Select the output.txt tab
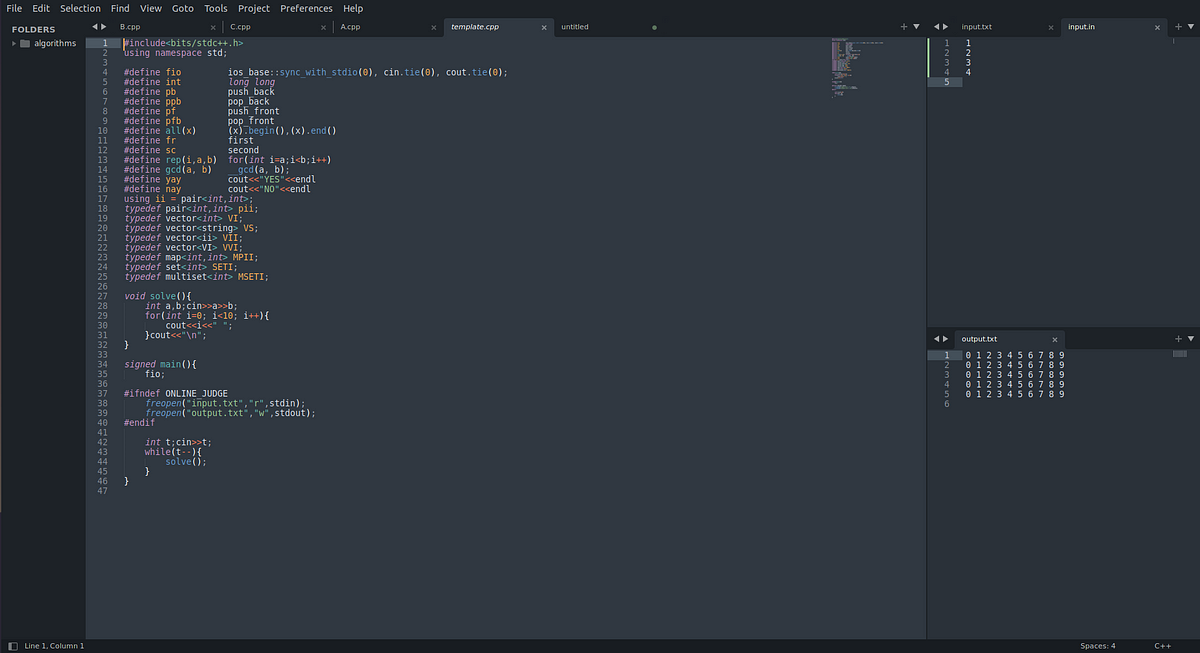This screenshot has width=1200, height=653. (979, 339)
